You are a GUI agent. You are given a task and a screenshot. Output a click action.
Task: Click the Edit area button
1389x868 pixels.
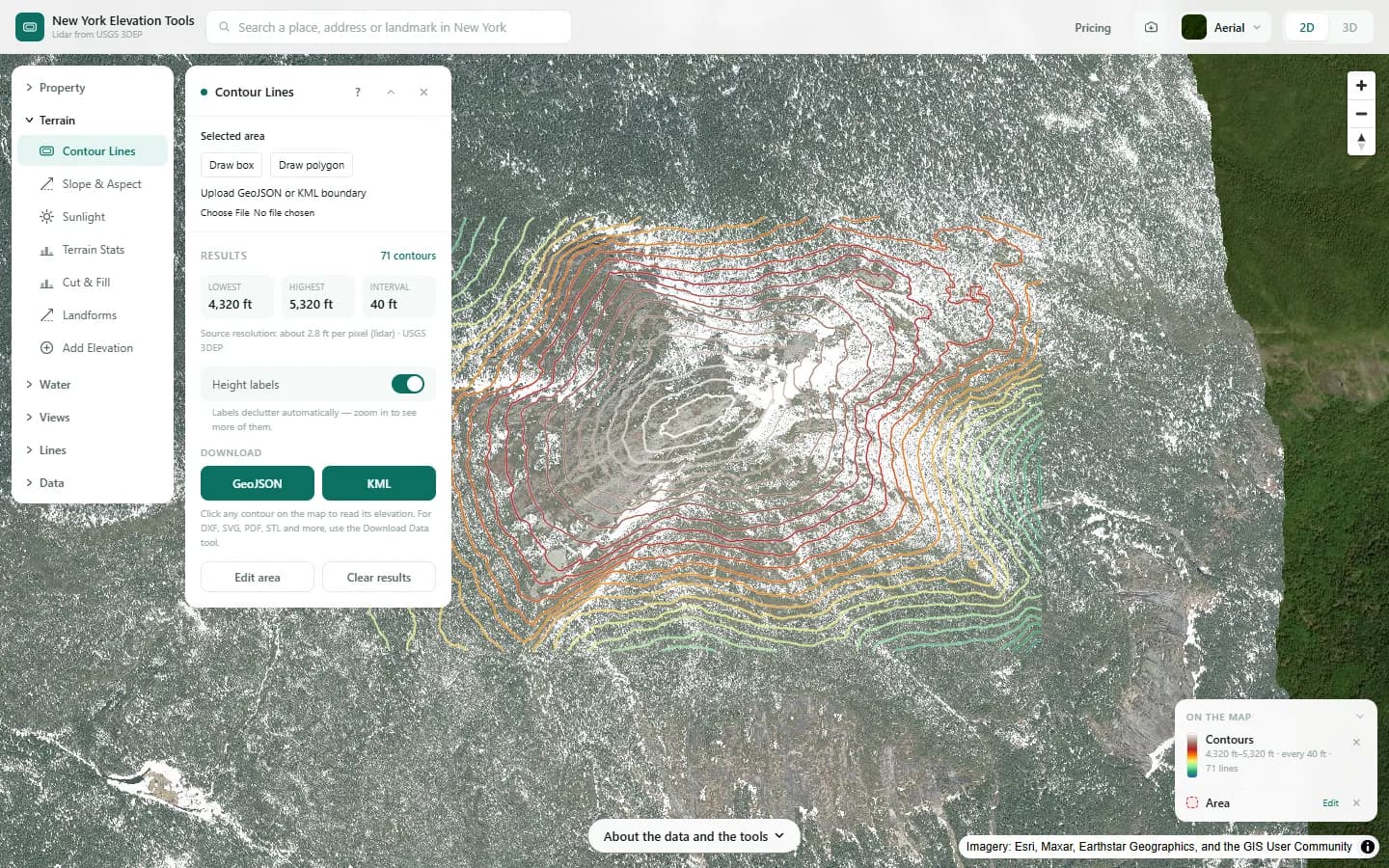click(x=258, y=578)
